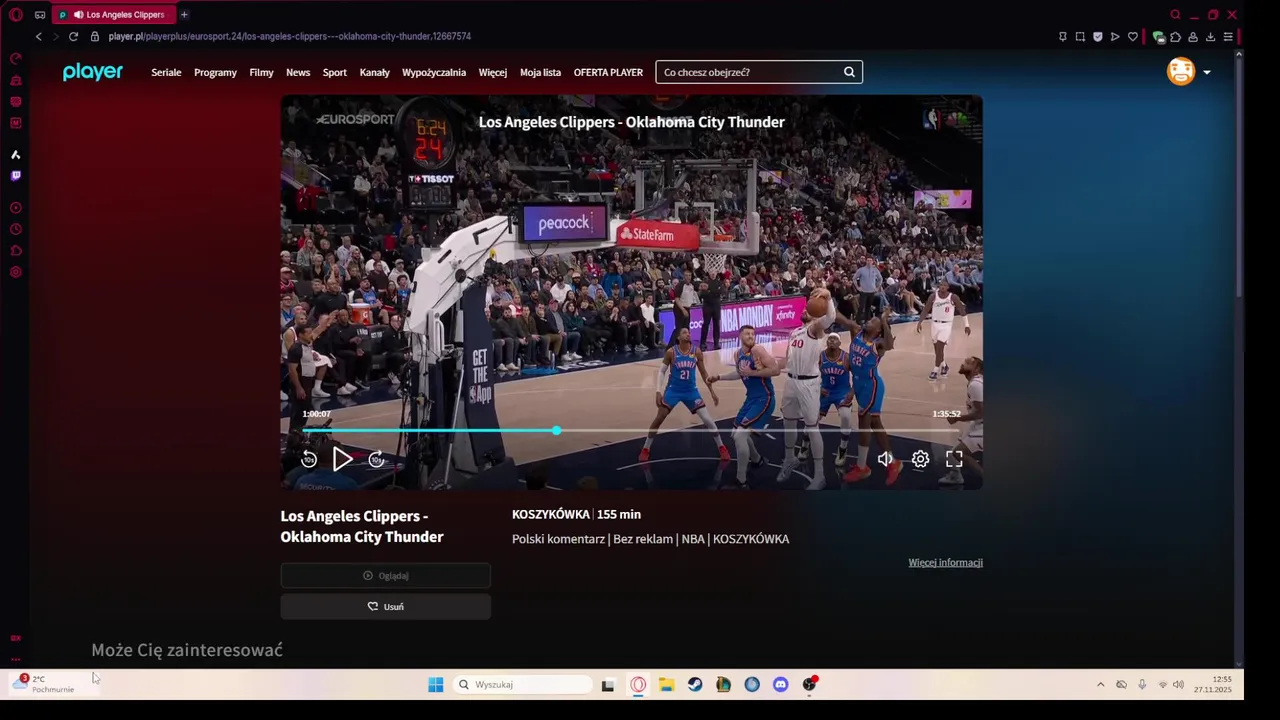Click the search magnifier icon in player.pl

(x=849, y=72)
